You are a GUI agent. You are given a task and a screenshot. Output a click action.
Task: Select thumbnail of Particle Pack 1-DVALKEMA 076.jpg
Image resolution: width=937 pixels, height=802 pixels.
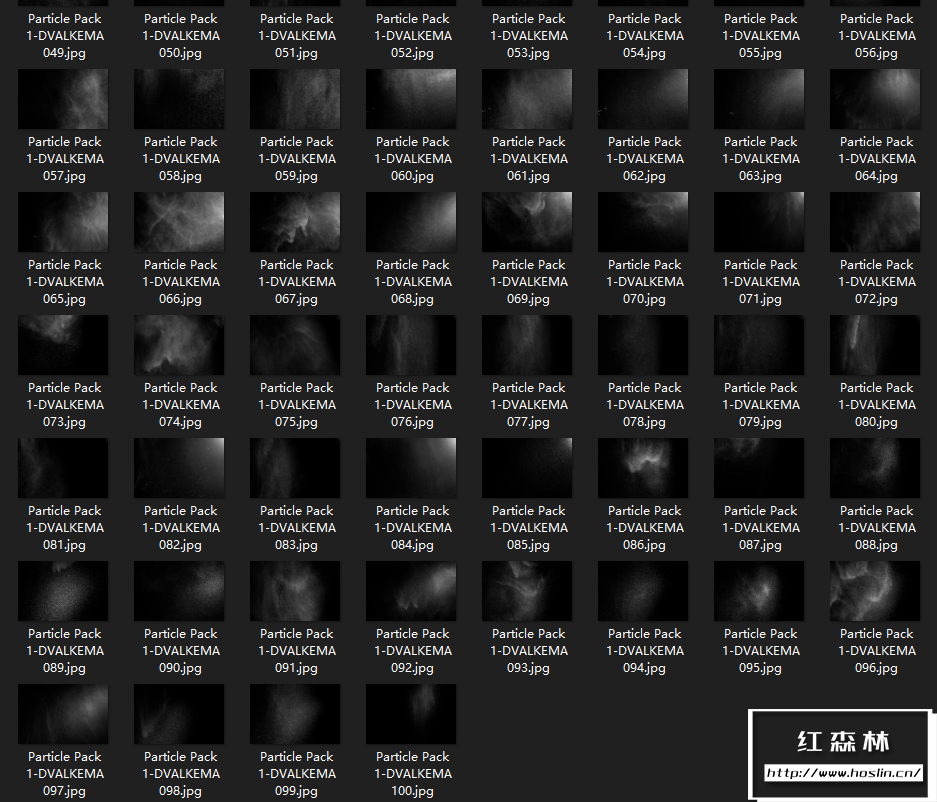(x=411, y=345)
